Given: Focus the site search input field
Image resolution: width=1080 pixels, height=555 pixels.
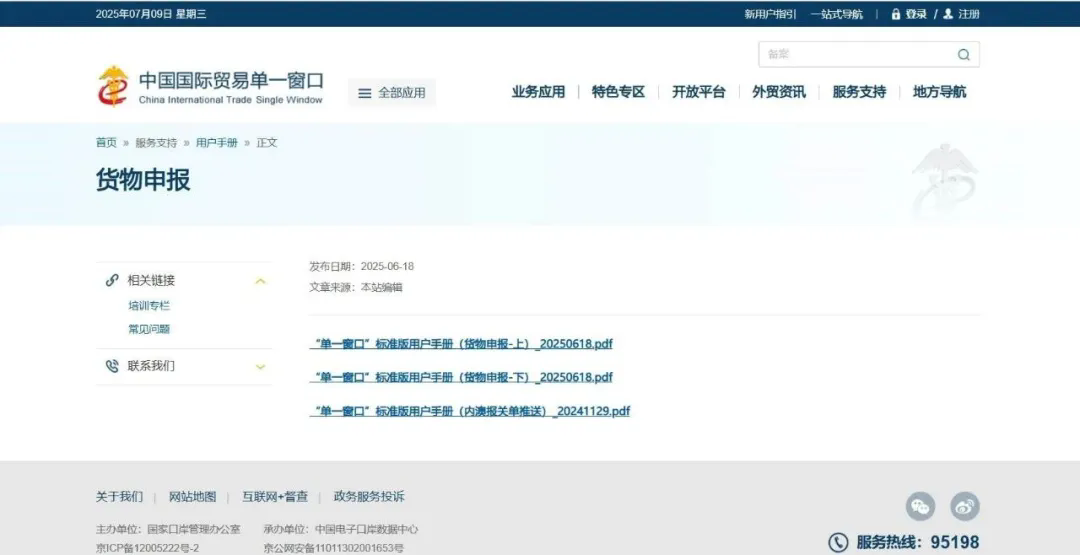Looking at the screenshot, I should [855, 55].
